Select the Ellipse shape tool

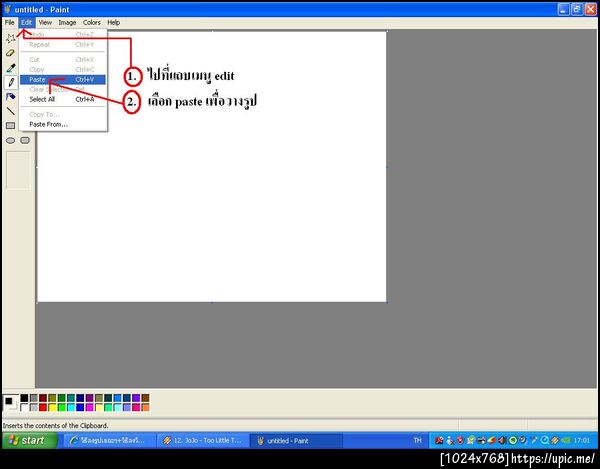click(x=10, y=140)
